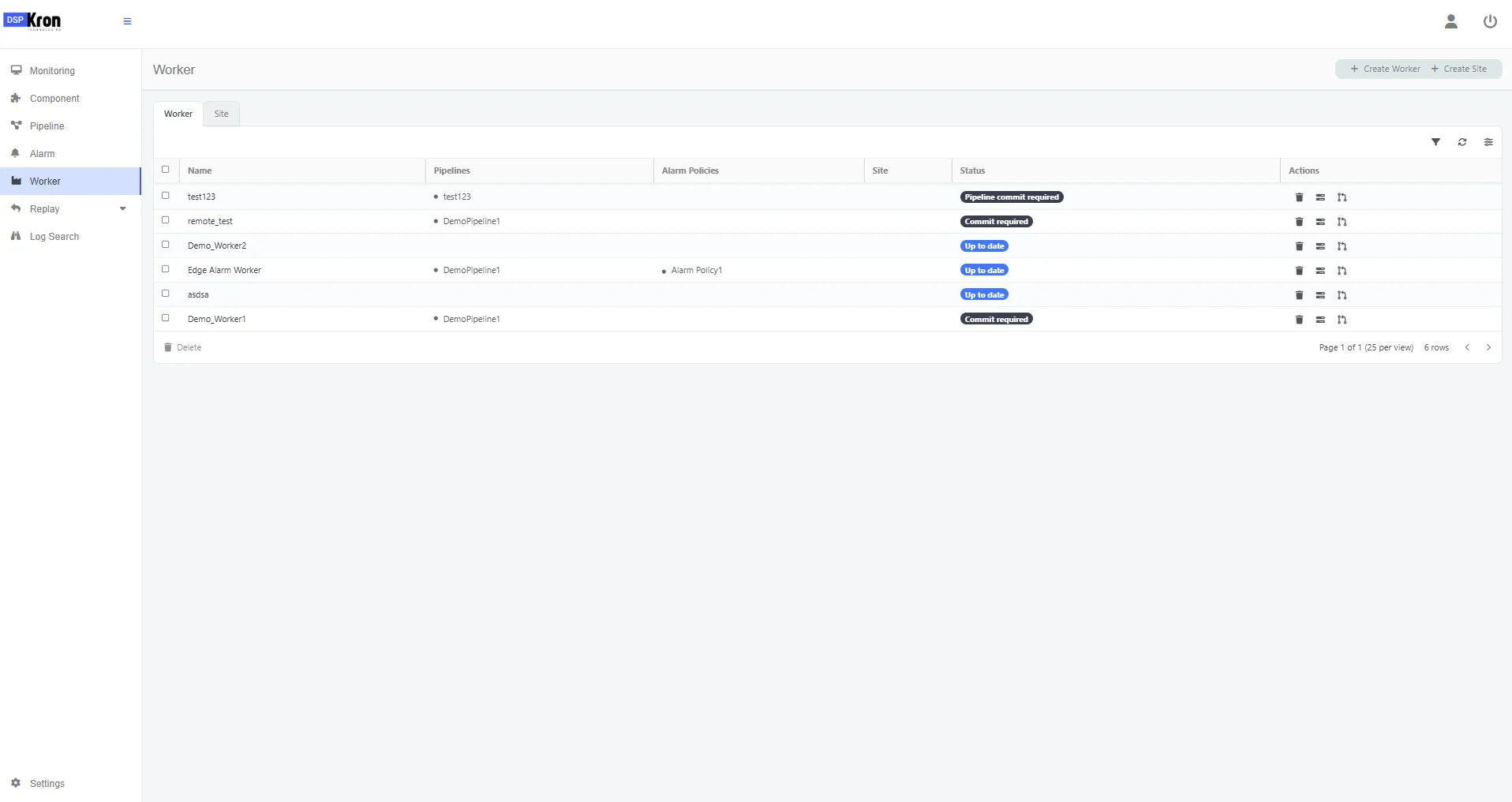The width and height of the screenshot is (1512, 802).
Task: Go to next table page
Action: point(1488,347)
